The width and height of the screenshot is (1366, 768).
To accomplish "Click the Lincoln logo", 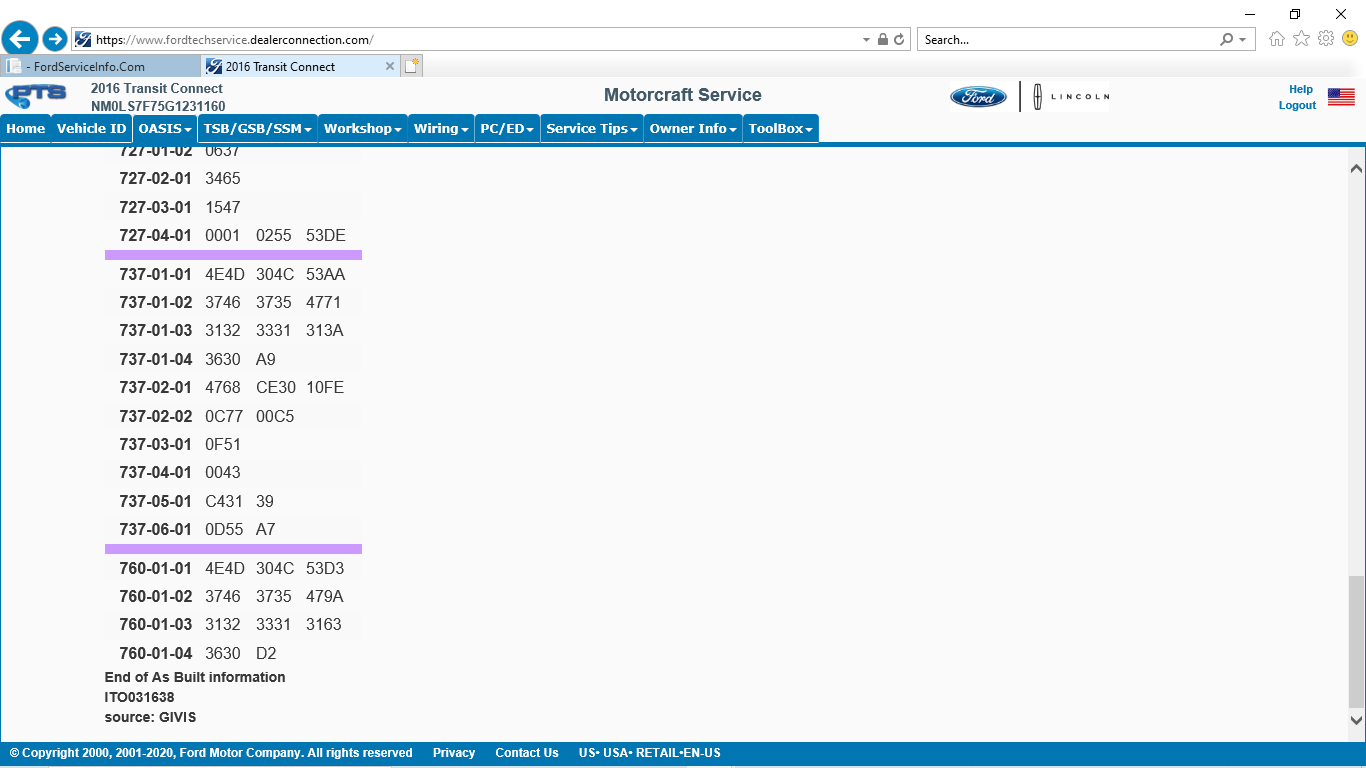I will [x=1069, y=97].
